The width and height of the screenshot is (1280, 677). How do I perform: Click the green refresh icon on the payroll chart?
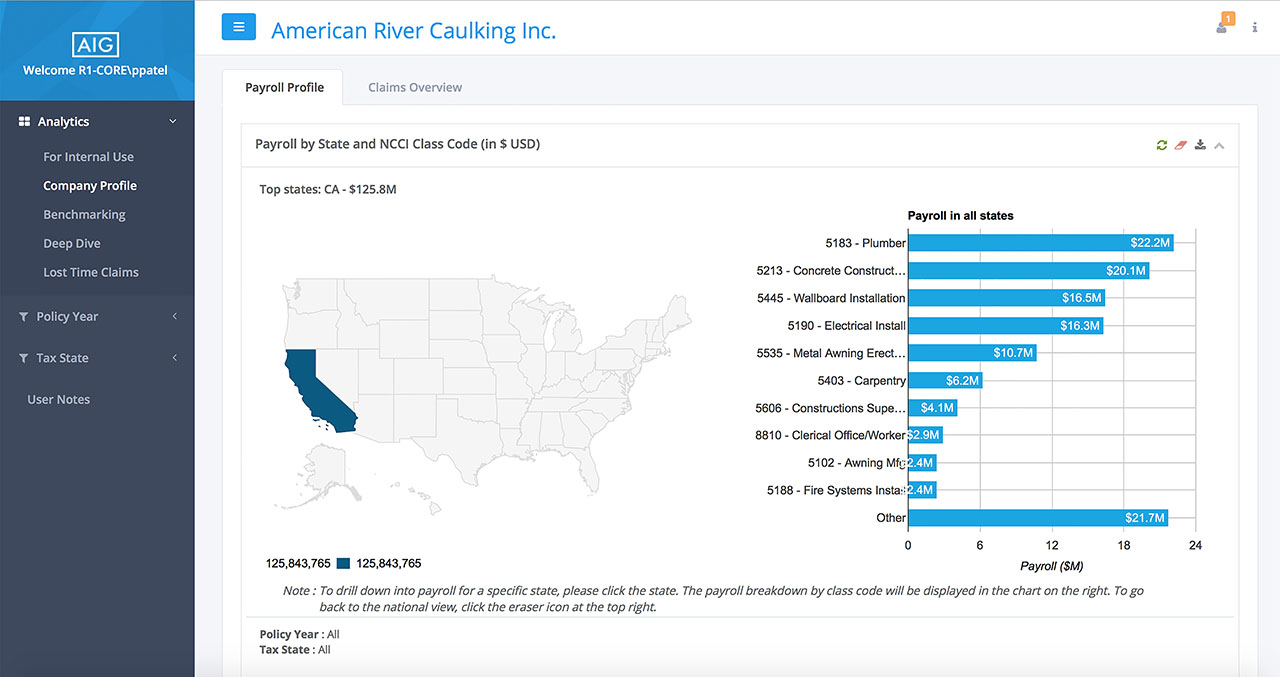[x=1161, y=144]
